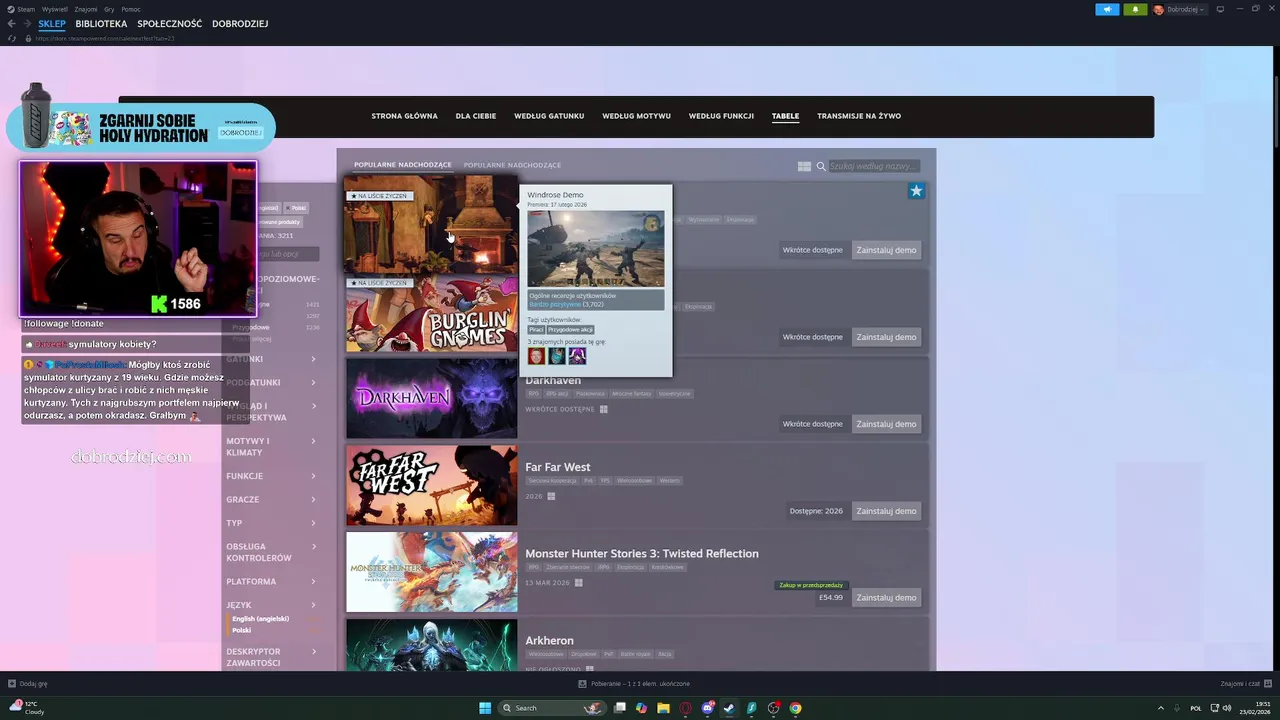Viewport: 1280px width, 720px height.
Task: Select English (angielski) language filter
Action: pos(260,618)
